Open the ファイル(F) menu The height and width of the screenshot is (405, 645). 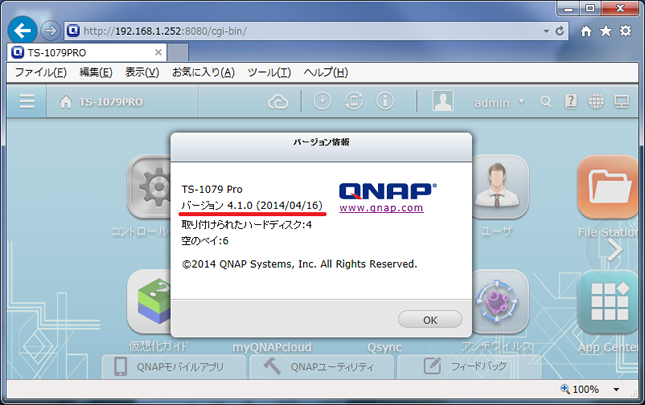41,72
